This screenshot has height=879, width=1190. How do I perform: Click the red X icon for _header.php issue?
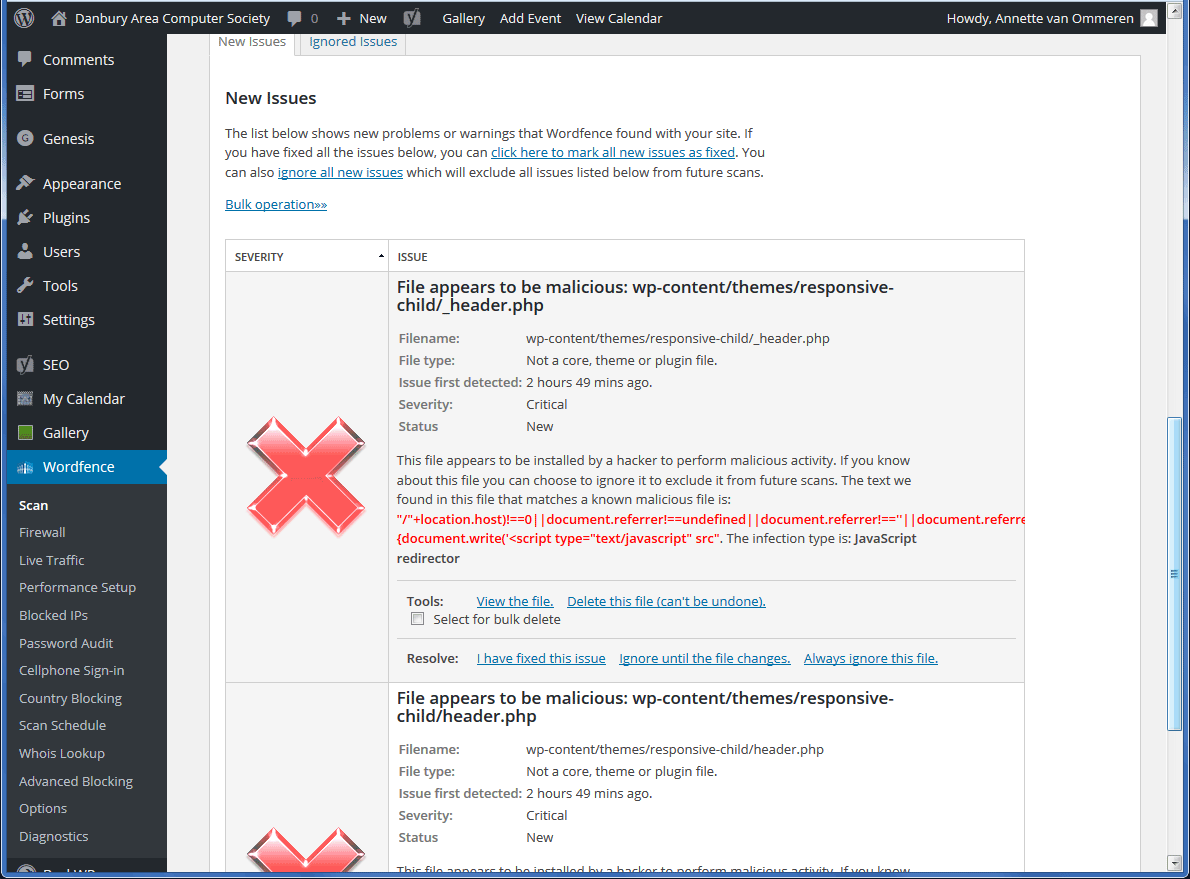[306, 476]
